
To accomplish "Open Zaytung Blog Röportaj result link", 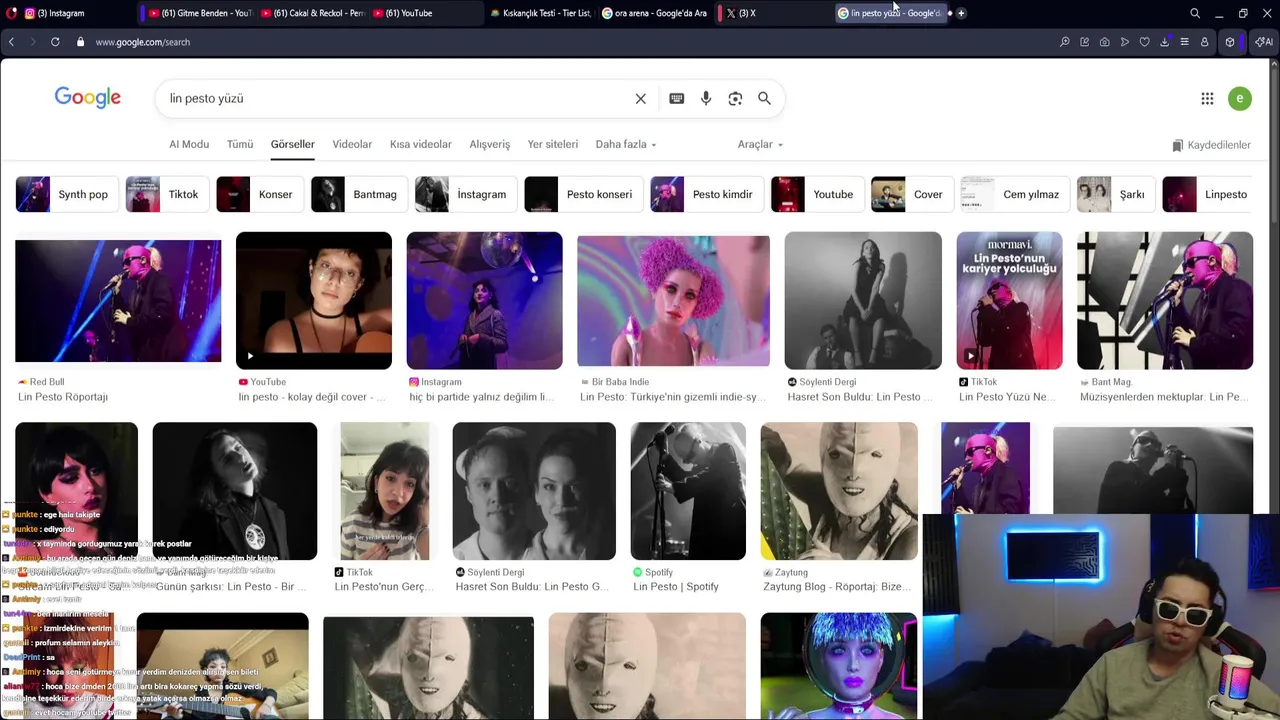I will pyautogui.click(x=838, y=587).
